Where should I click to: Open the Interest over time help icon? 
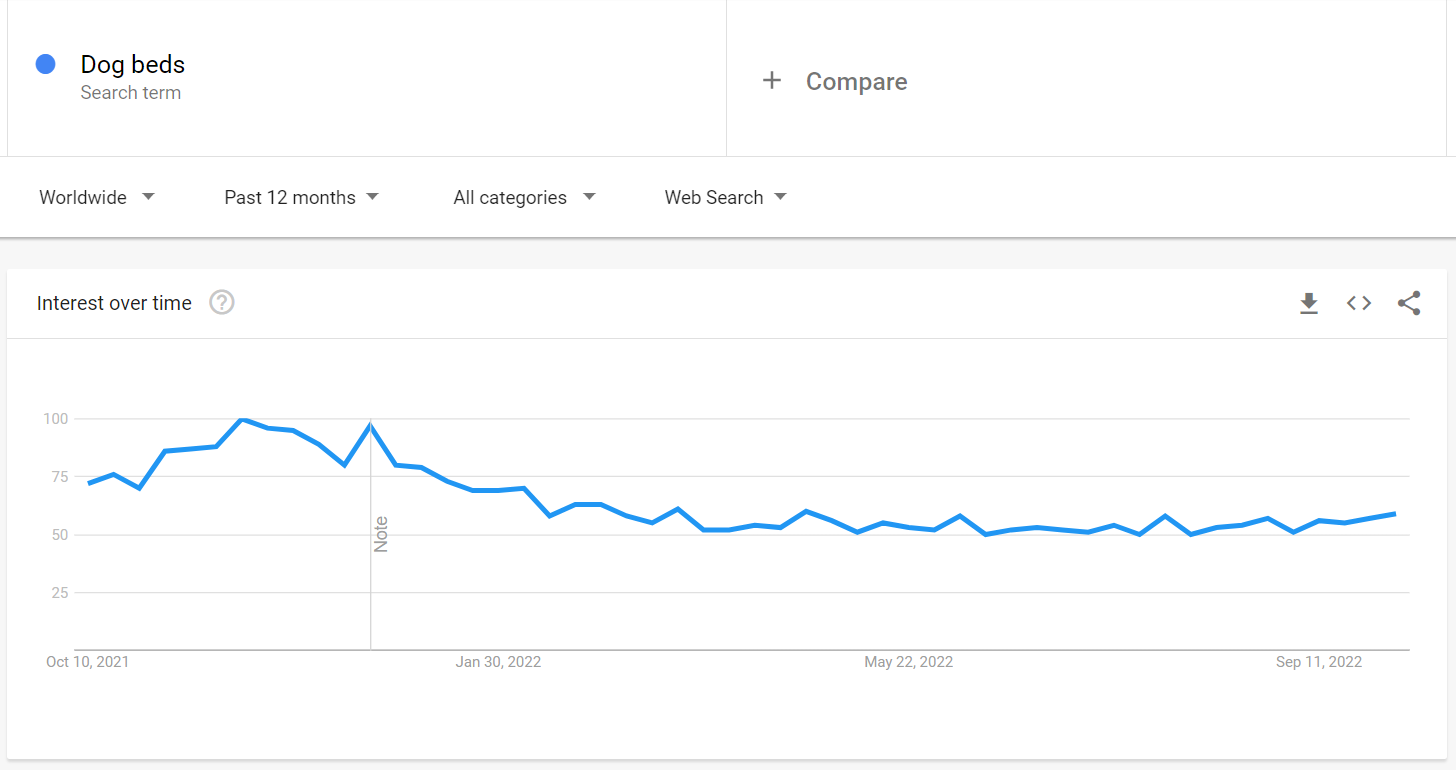coord(222,303)
